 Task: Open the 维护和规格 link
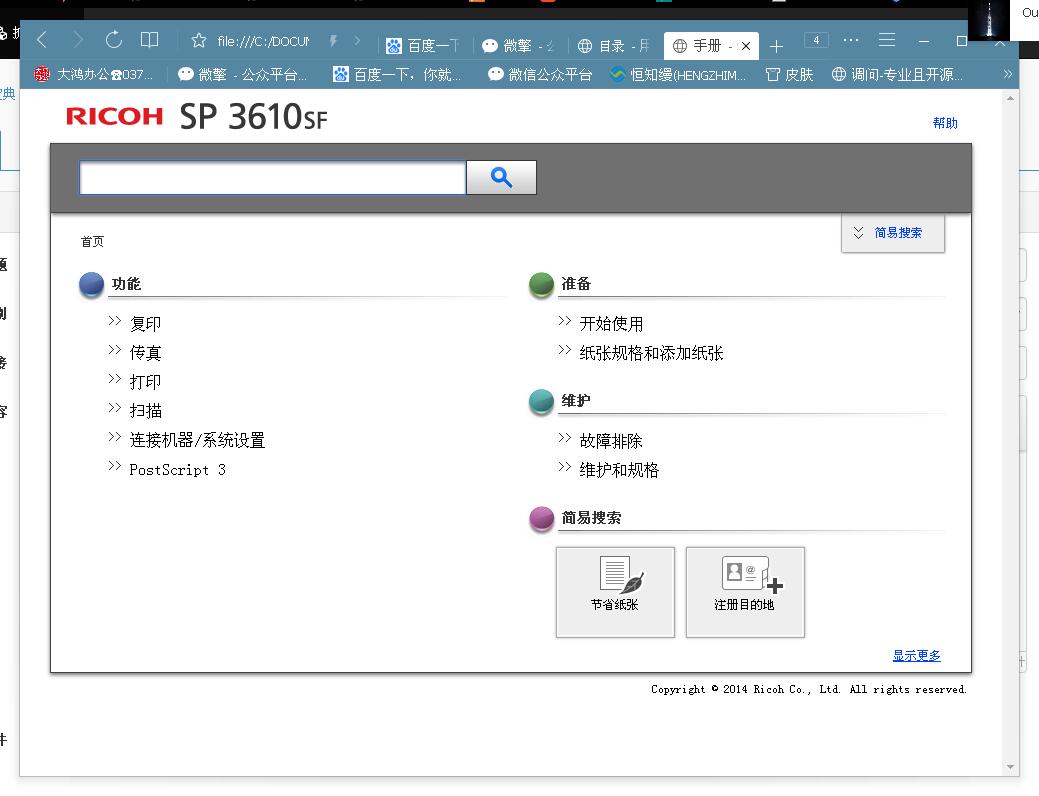(619, 471)
